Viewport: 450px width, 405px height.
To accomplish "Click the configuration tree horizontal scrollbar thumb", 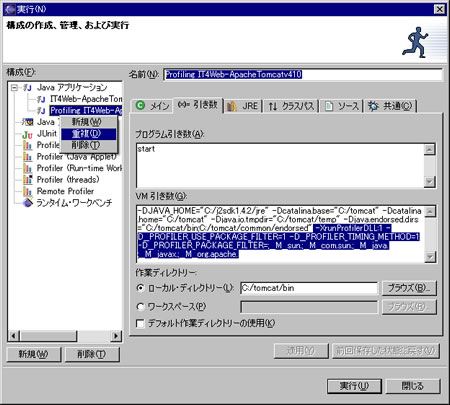I will (x=48, y=336).
